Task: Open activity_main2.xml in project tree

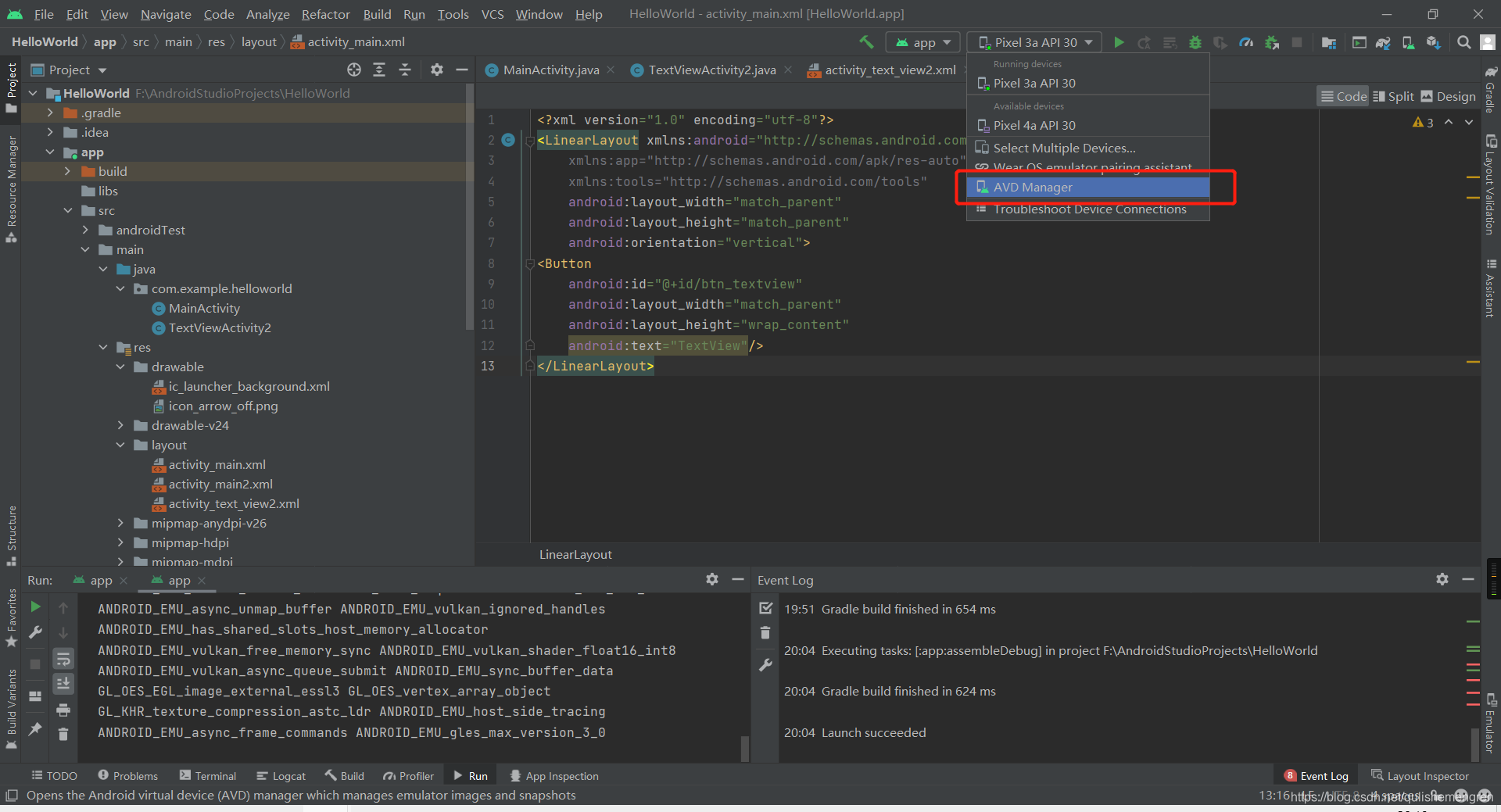Action: point(220,484)
